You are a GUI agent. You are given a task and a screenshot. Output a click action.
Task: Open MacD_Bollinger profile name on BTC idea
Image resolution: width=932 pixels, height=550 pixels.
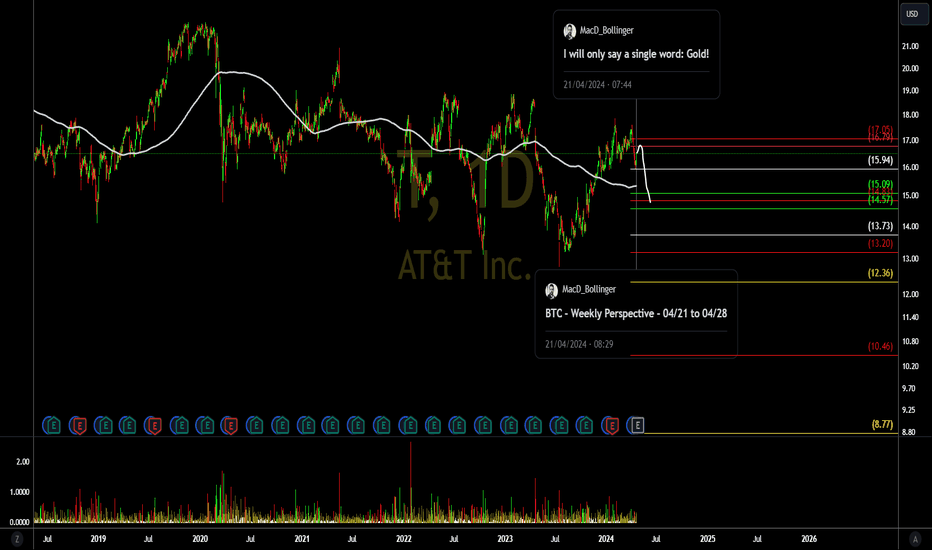(x=588, y=290)
